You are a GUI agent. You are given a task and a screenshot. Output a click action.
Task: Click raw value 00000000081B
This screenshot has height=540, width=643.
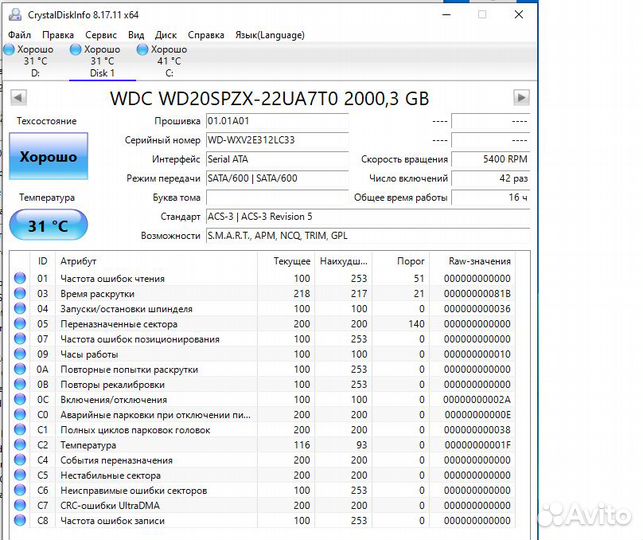(477, 294)
